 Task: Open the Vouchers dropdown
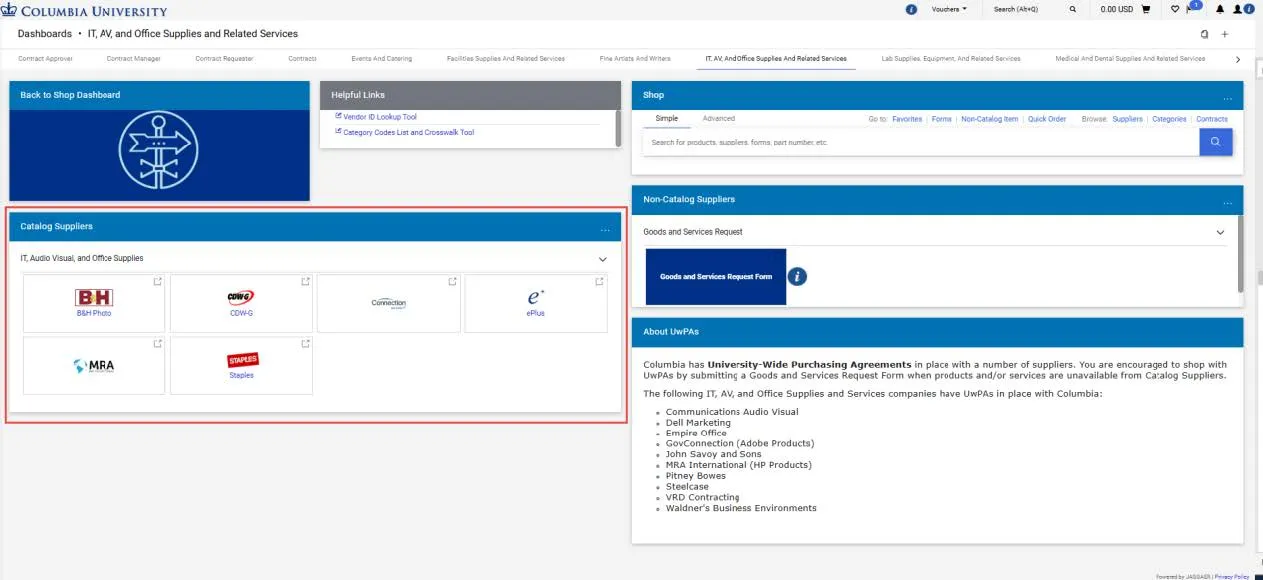pyautogui.click(x=949, y=9)
